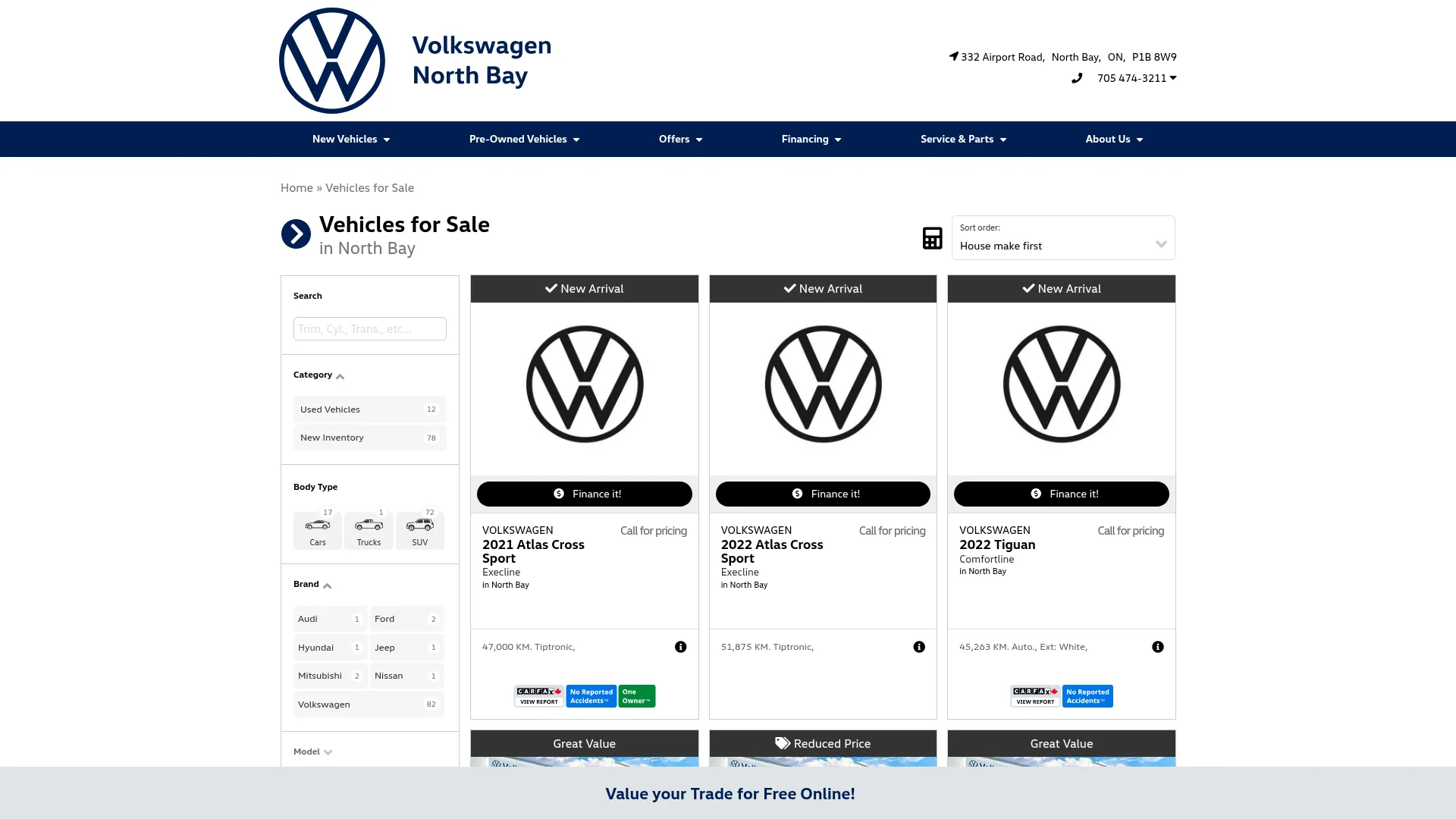The width and height of the screenshot is (1456, 819).
Task: Click Value your Trade for Free Online banner
Action: pyautogui.click(x=730, y=793)
